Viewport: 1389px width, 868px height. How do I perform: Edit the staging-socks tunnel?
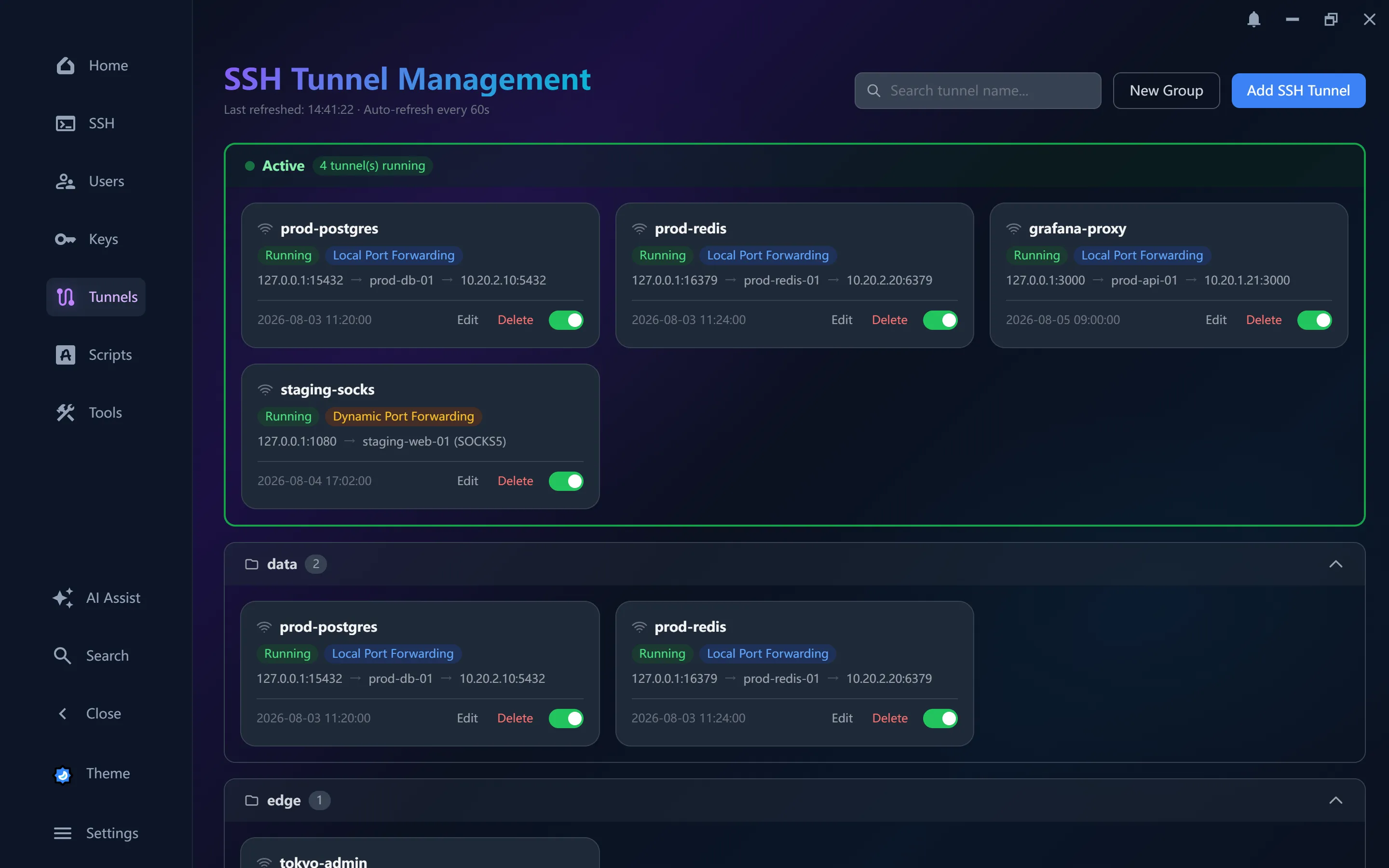[467, 481]
